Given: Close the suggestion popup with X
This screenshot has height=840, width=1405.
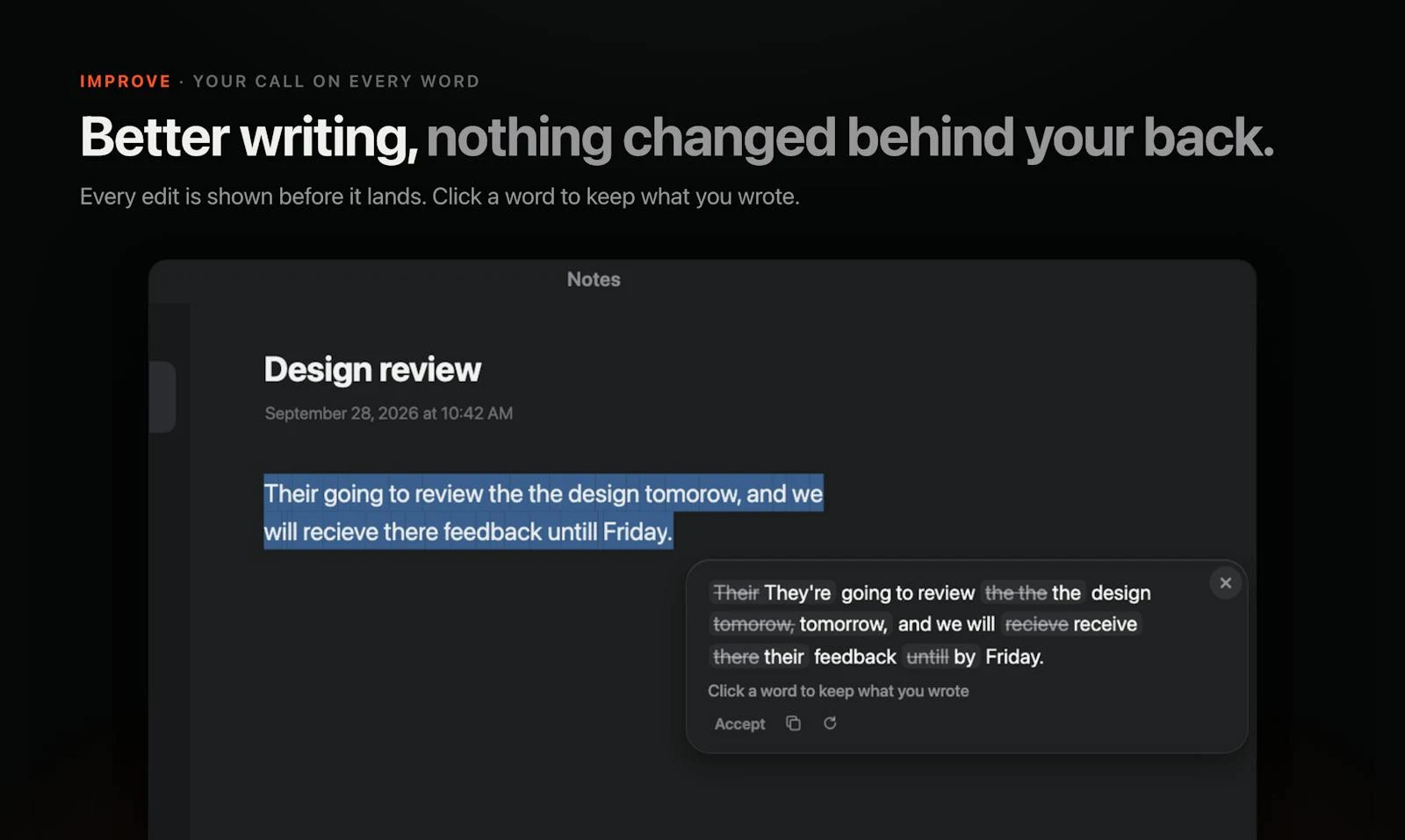Looking at the screenshot, I should coord(1225,583).
